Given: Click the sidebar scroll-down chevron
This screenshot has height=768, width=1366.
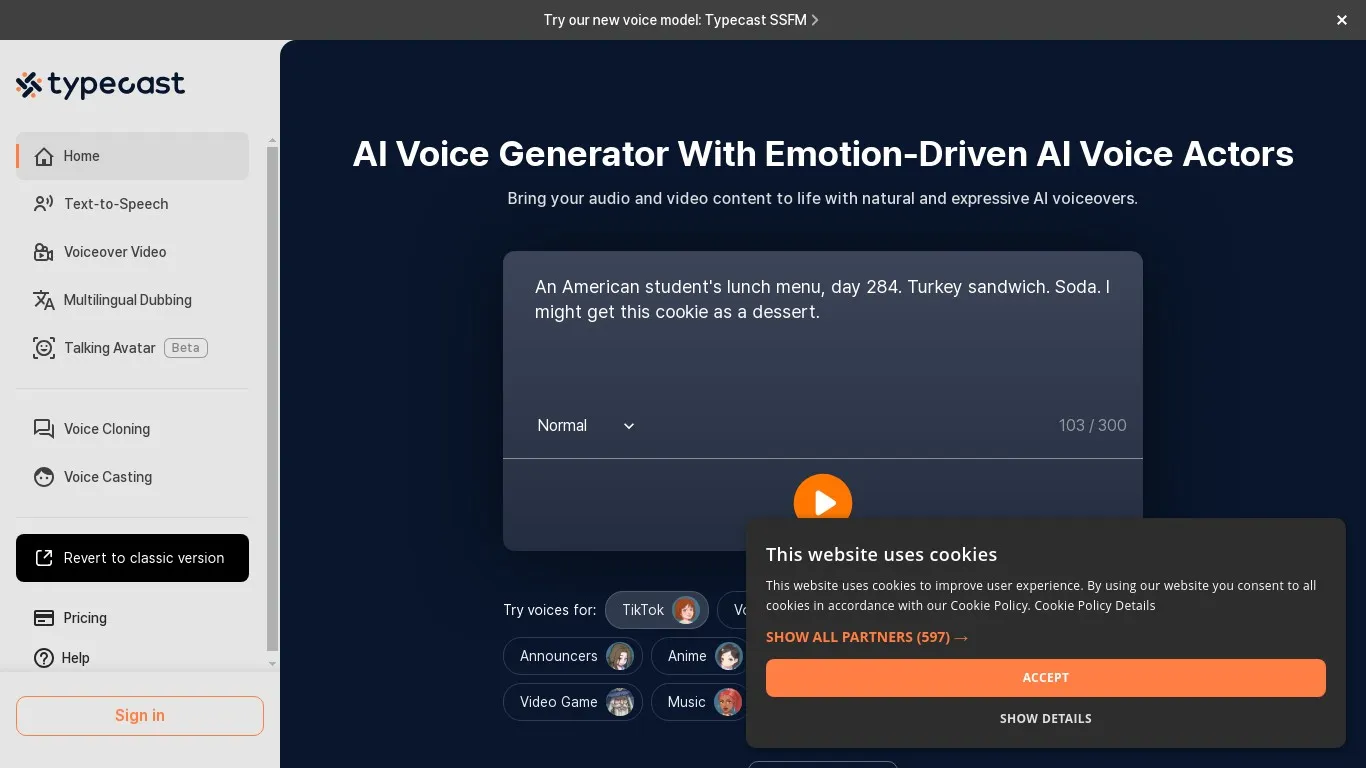Looking at the screenshot, I should click(x=272, y=664).
